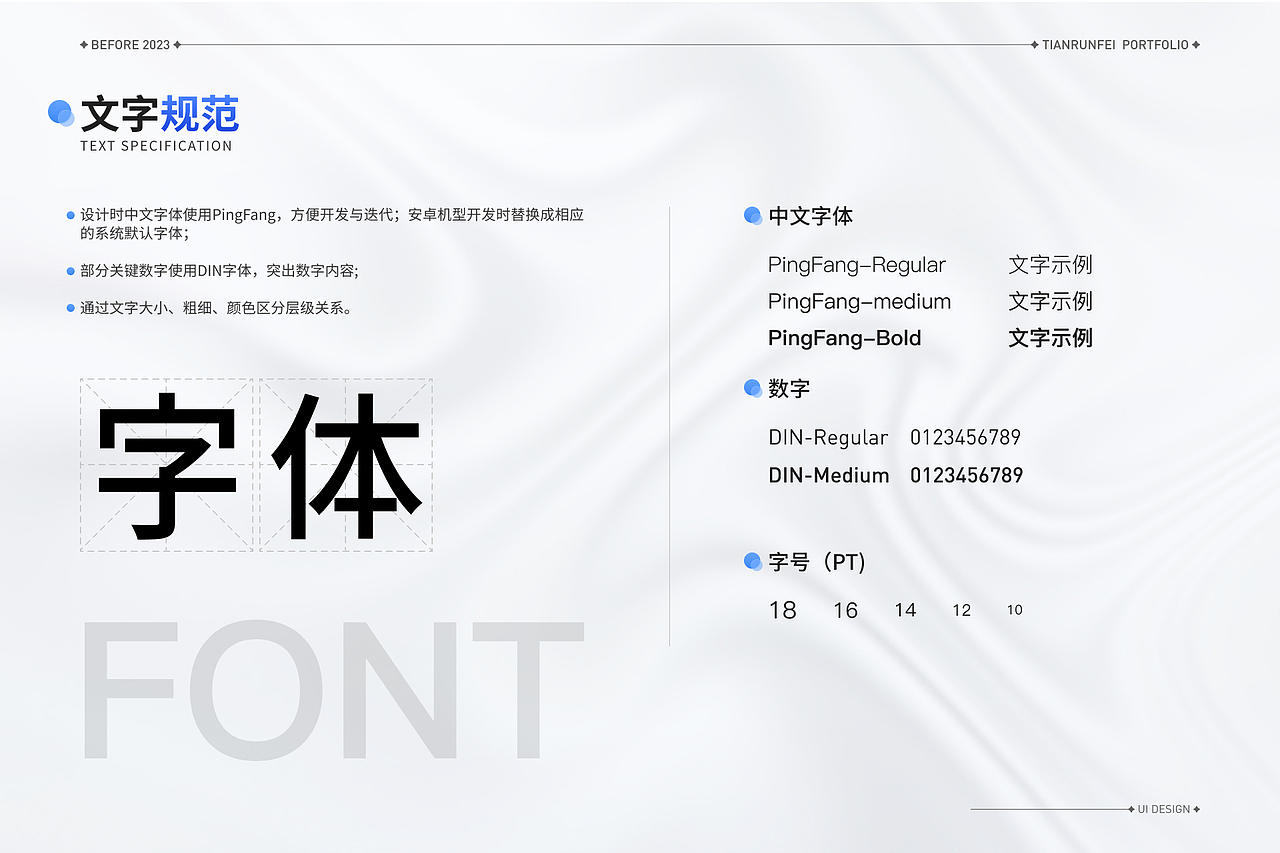
Task: Click the bullet before 部分关键数字使用DIN字体
Action: click(70, 271)
